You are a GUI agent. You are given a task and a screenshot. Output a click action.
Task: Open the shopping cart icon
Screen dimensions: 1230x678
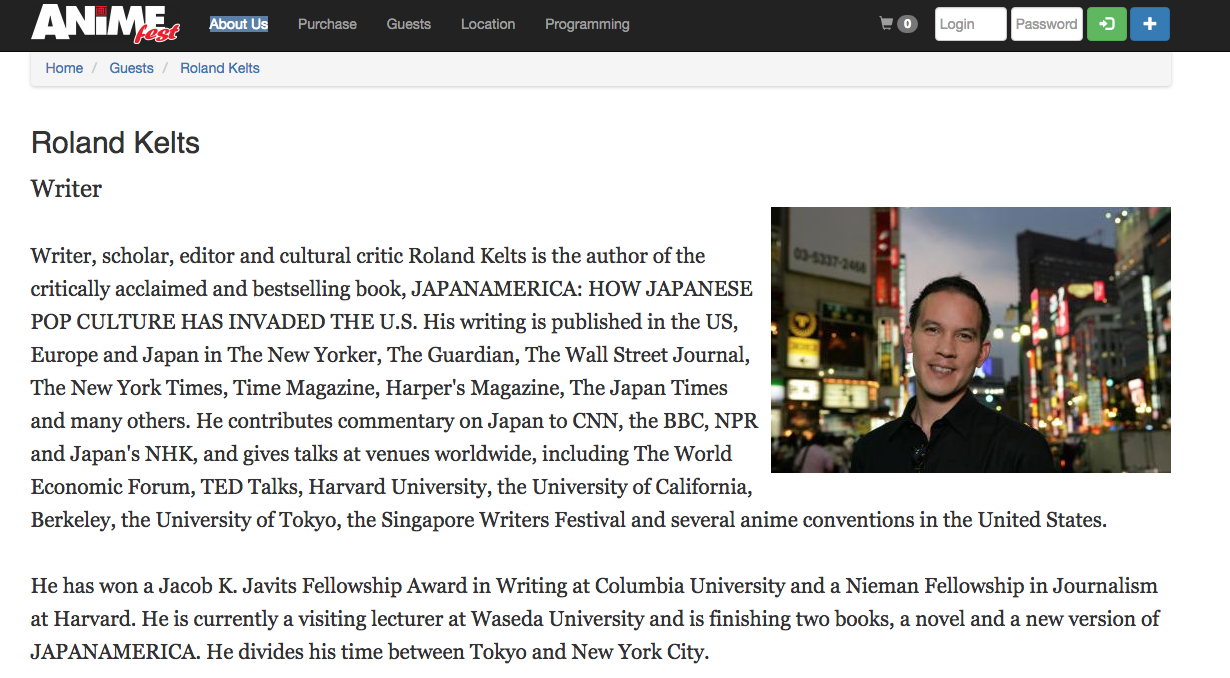point(886,23)
